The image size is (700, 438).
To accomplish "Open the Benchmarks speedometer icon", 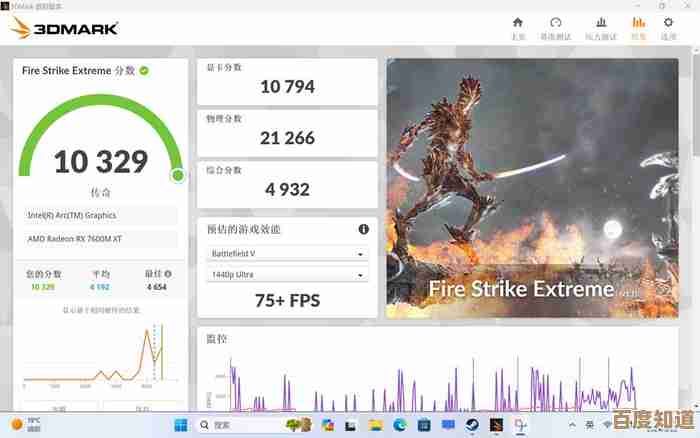I will pyautogui.click(x=556, y=22).
